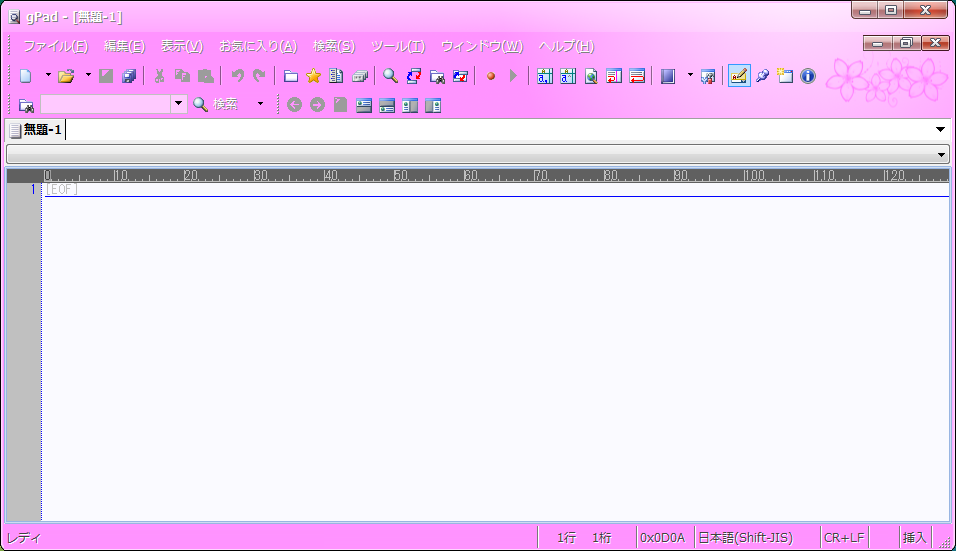Open the tab list arrow at right
Viewport: 956px width, 551px height.
pos(940,130)
